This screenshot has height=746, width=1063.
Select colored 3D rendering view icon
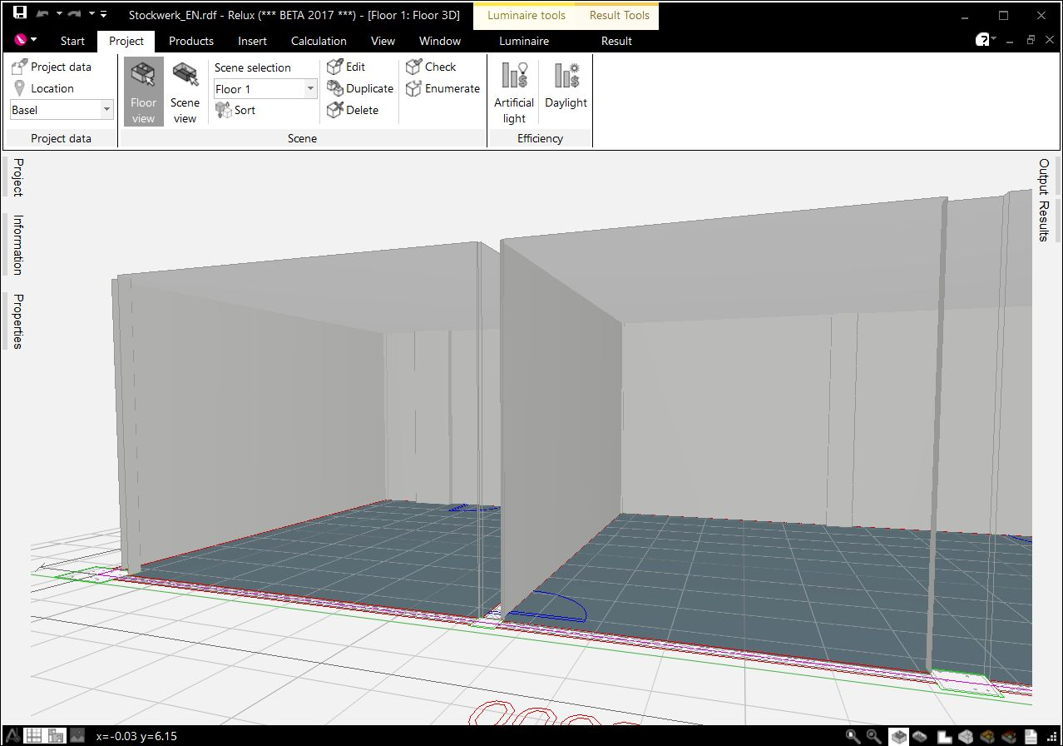click(x=987, y=736)
